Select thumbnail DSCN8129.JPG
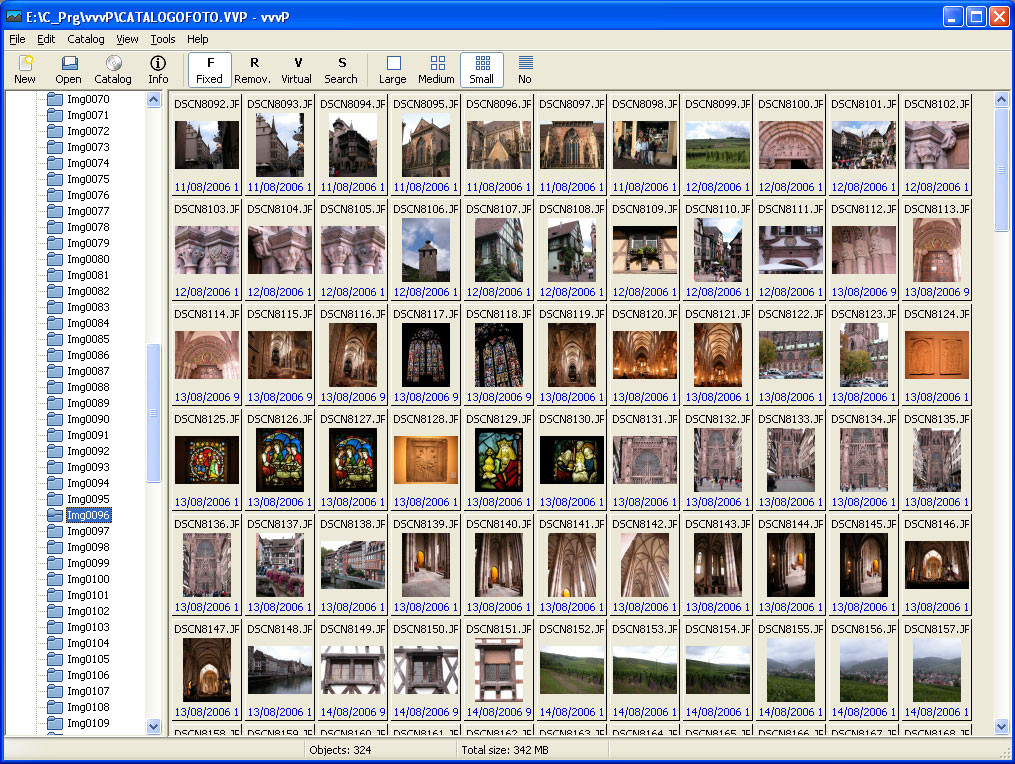The height and width of the screenshot is (764, 1015). pyautogui.click(x=498, y=460)
